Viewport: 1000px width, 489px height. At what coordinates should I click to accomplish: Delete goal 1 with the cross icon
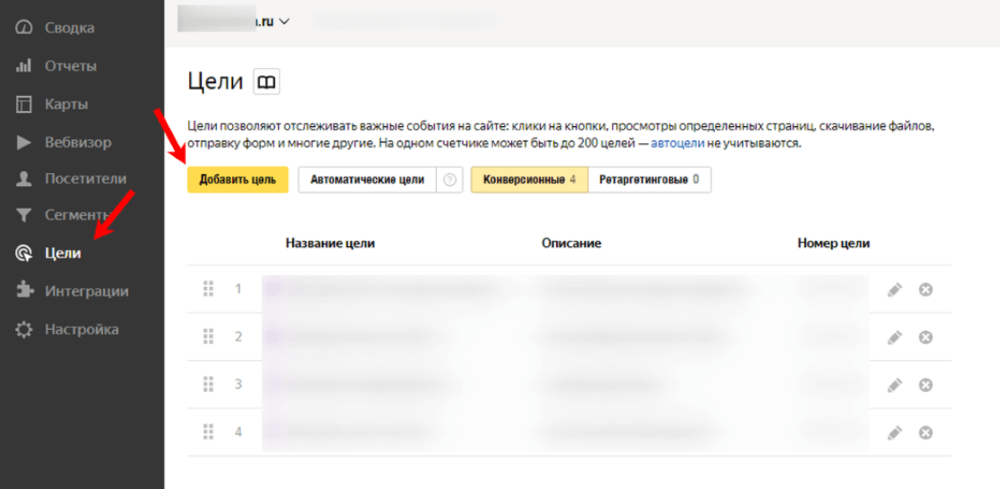tap(926, 289)
